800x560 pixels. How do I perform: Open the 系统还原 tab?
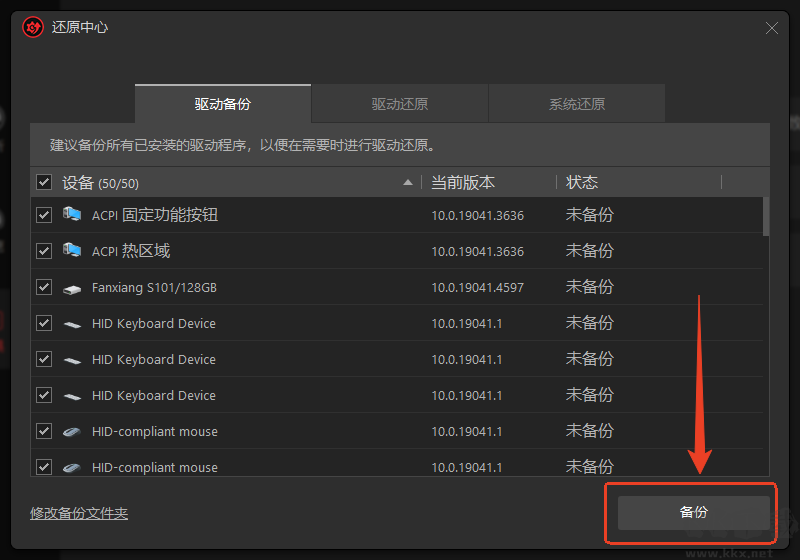click(x=577, y=104)
